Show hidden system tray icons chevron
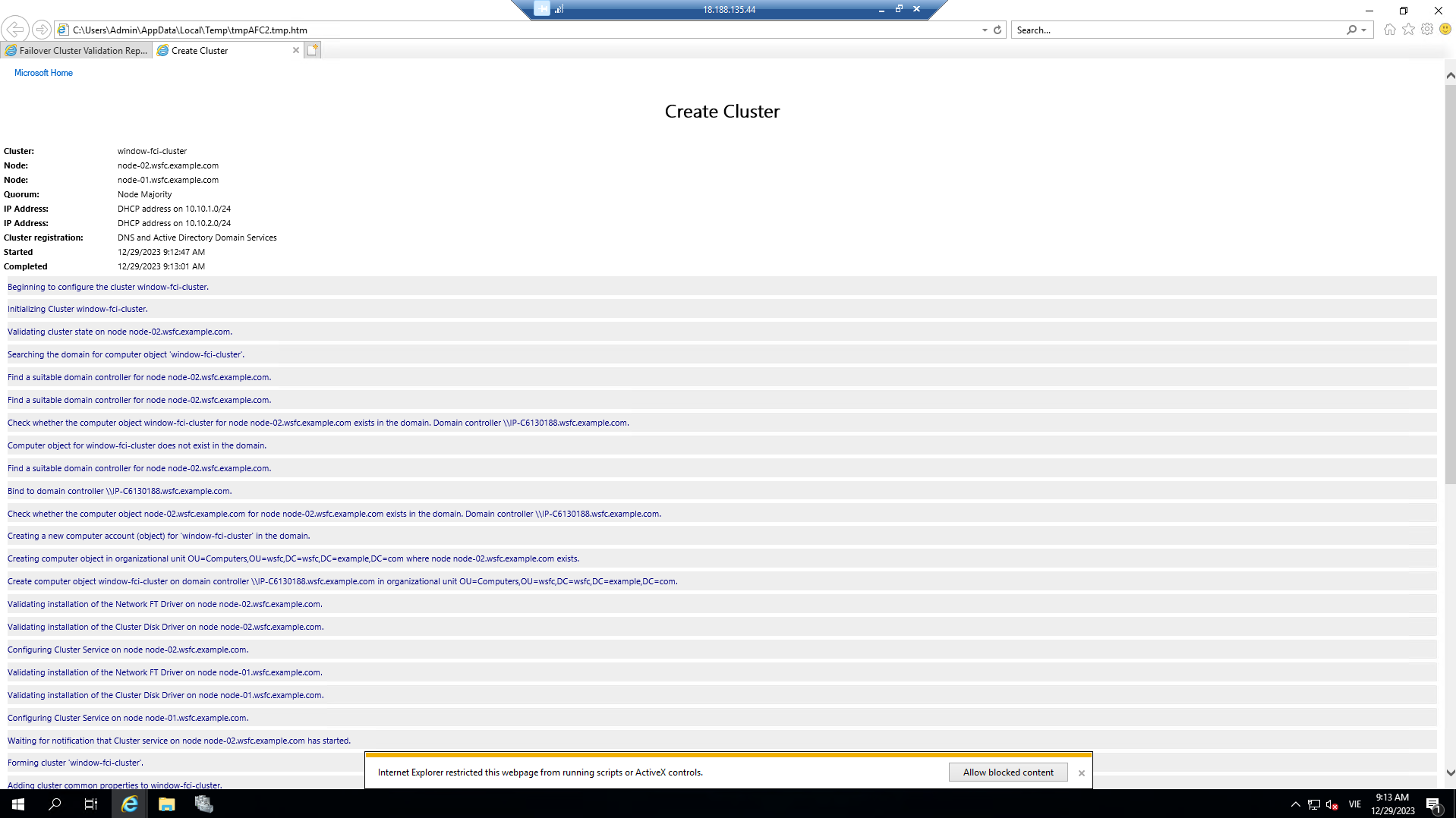 (x=1295, y=804)
